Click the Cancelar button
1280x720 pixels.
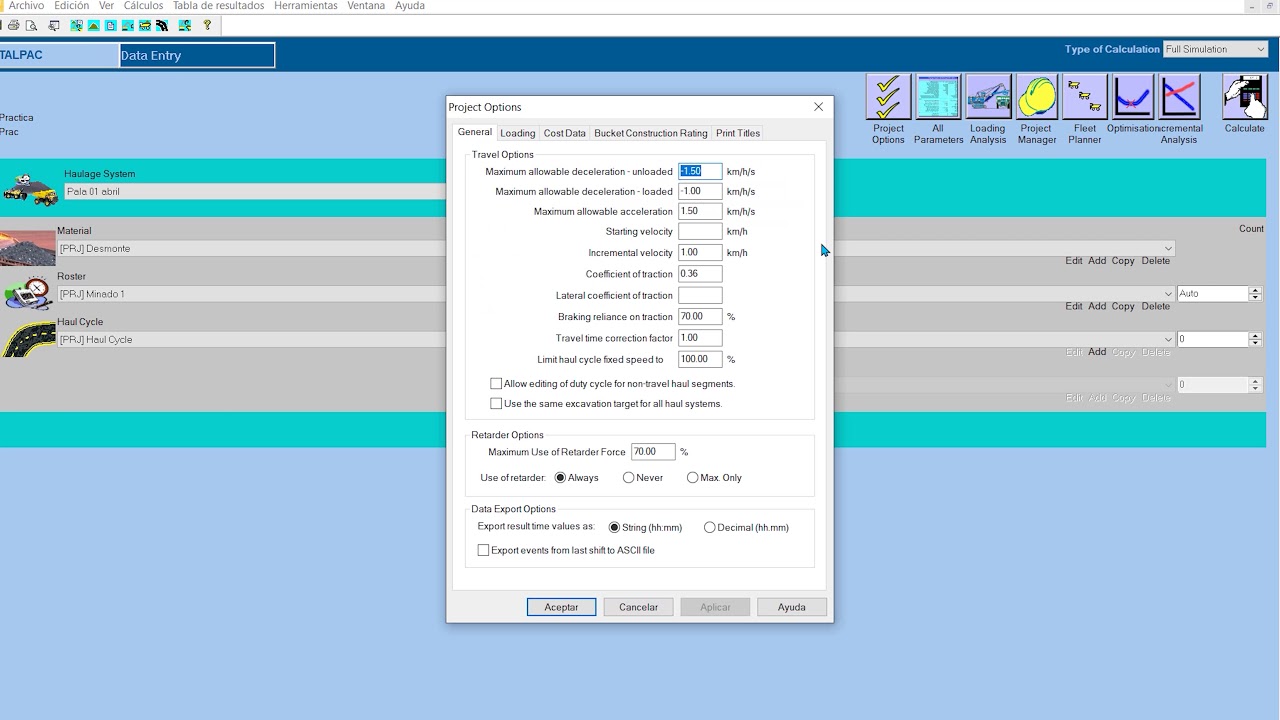[638, 607]
